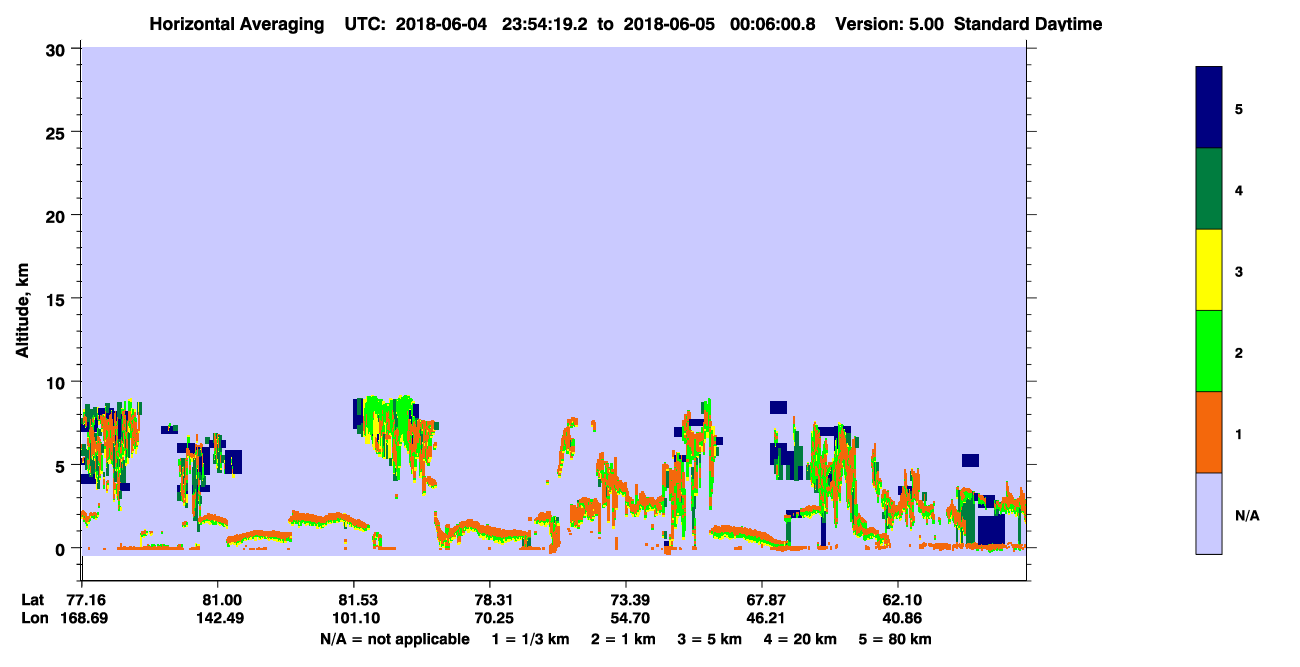
Task: Click the colorbar label '3'
Action: tap(1239, 270)
